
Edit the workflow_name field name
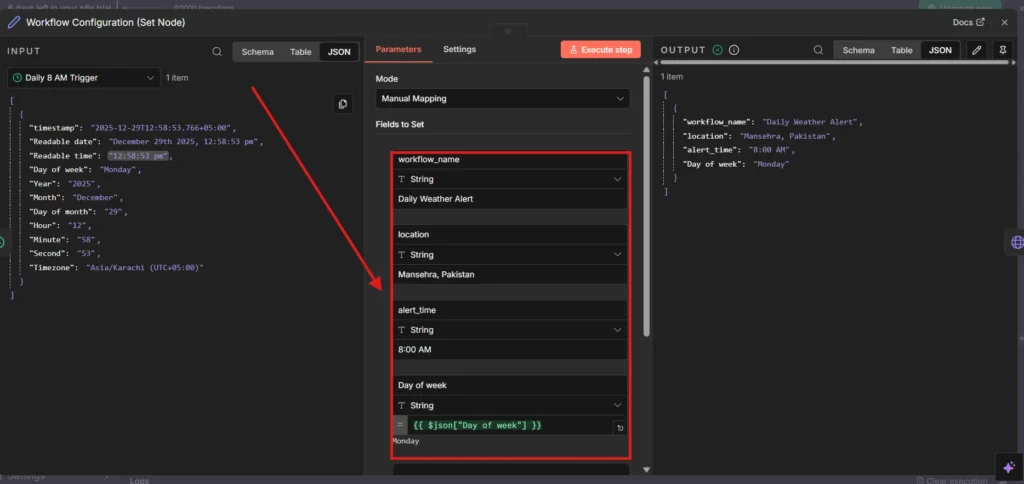pos(510,159)
